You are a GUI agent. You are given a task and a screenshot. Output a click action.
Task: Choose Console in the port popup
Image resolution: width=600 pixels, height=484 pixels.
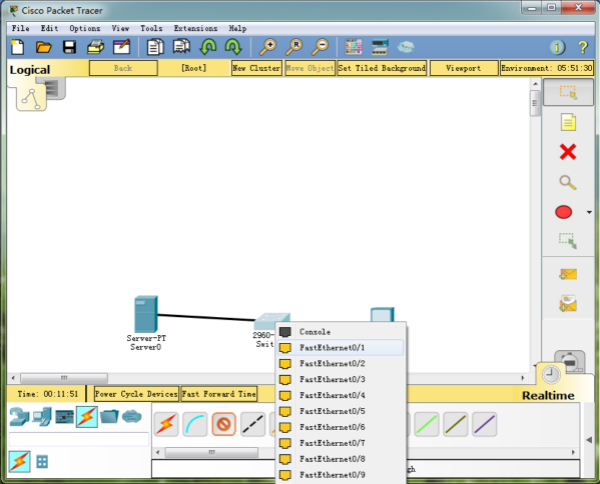(x=341, y=332)
